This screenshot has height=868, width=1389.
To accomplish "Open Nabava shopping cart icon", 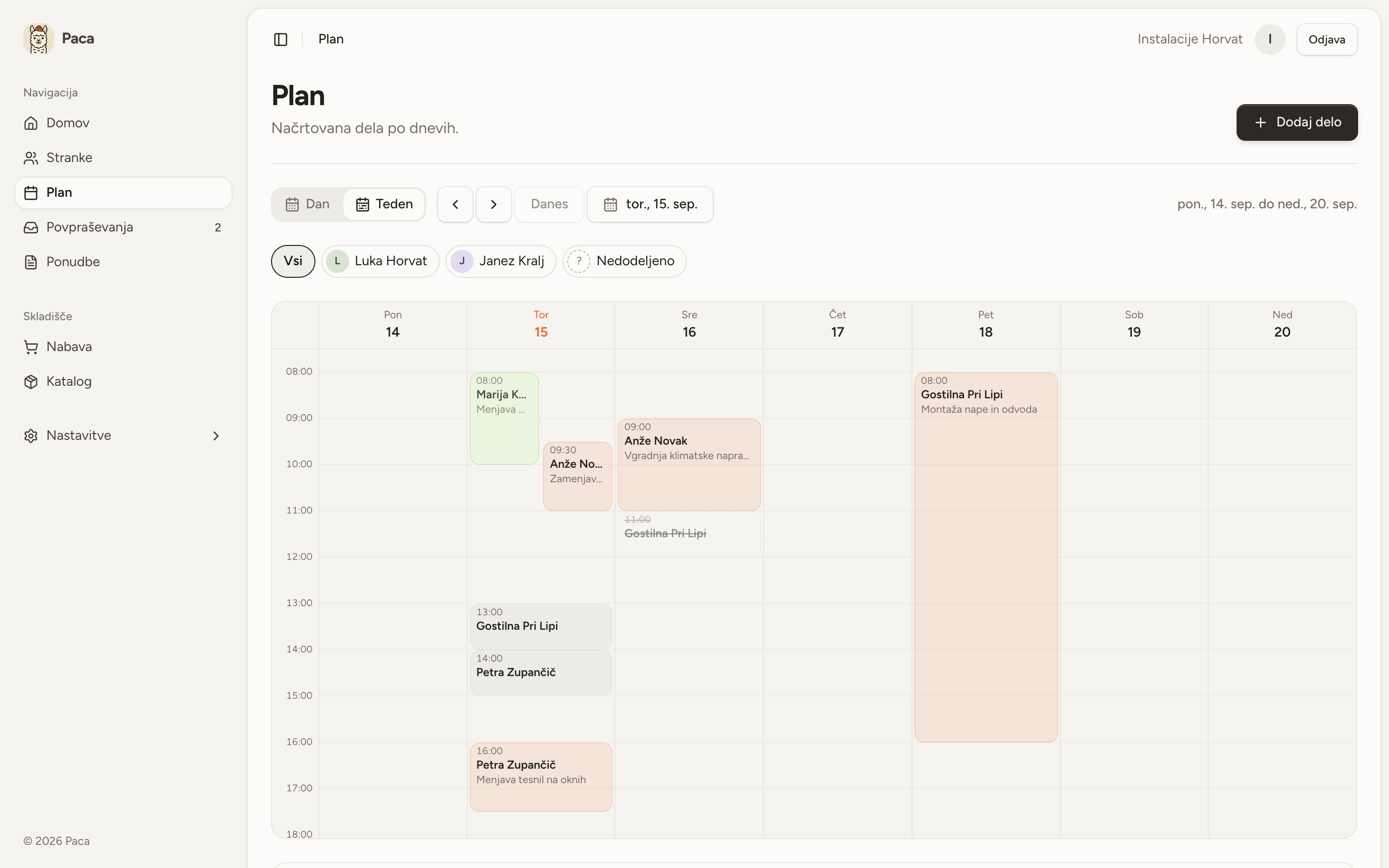I will pyautogui.click(x=31, y=347).
